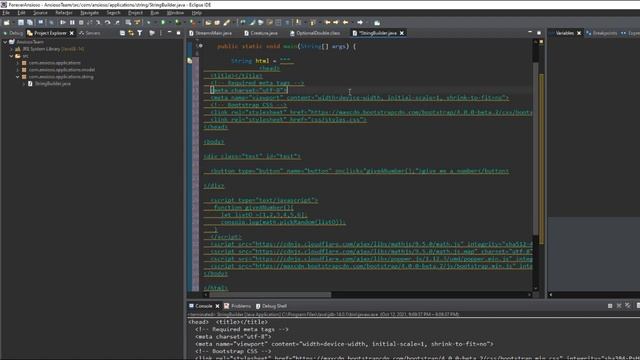
Task: Open the Help menu
Action: [197, 13]
